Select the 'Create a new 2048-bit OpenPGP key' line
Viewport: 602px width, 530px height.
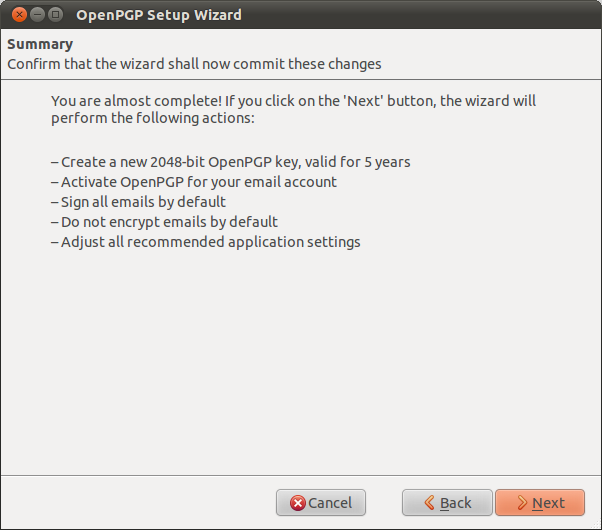click(x=230, y=162)
